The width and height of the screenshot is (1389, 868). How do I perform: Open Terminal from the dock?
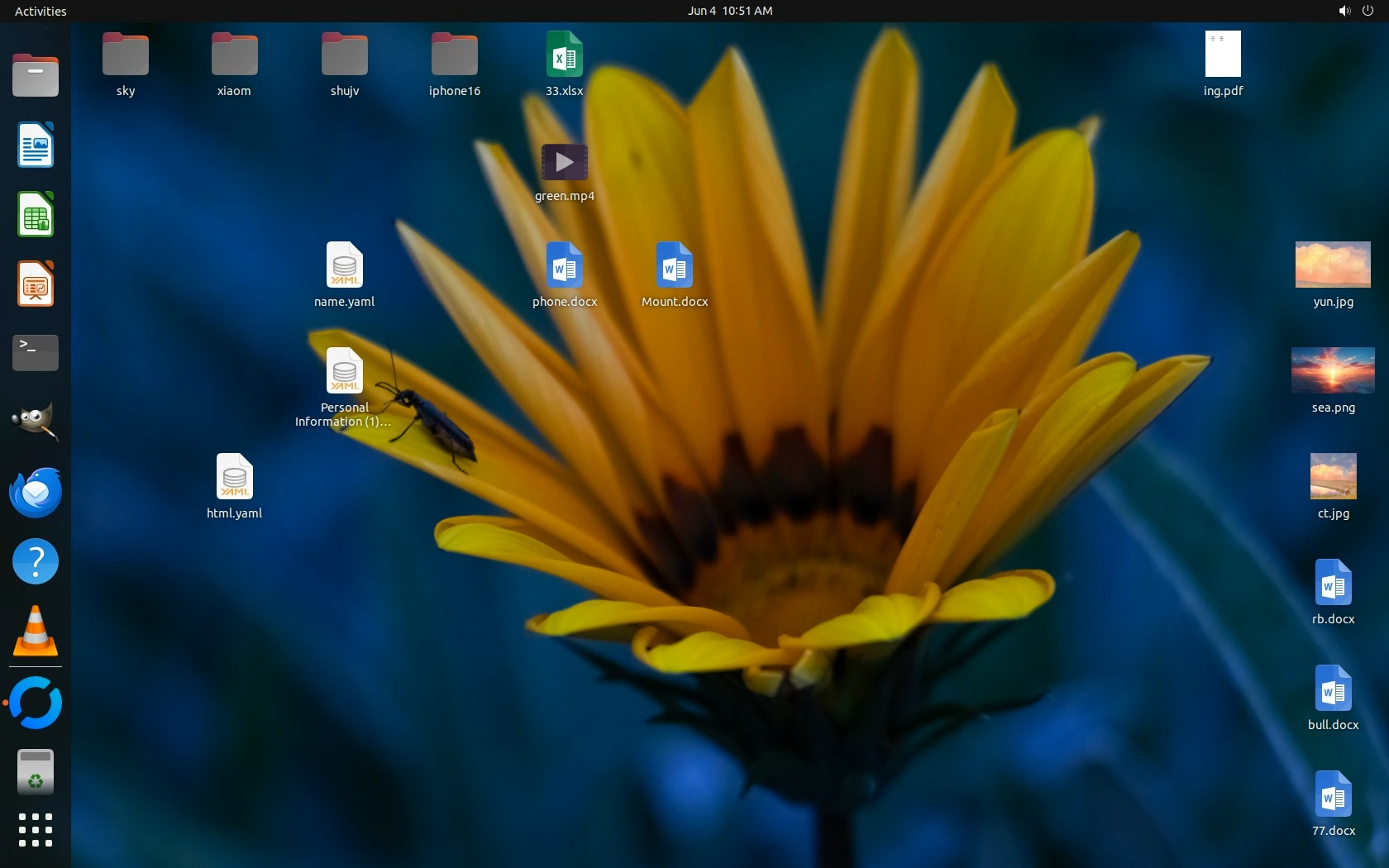click(36, 353)
